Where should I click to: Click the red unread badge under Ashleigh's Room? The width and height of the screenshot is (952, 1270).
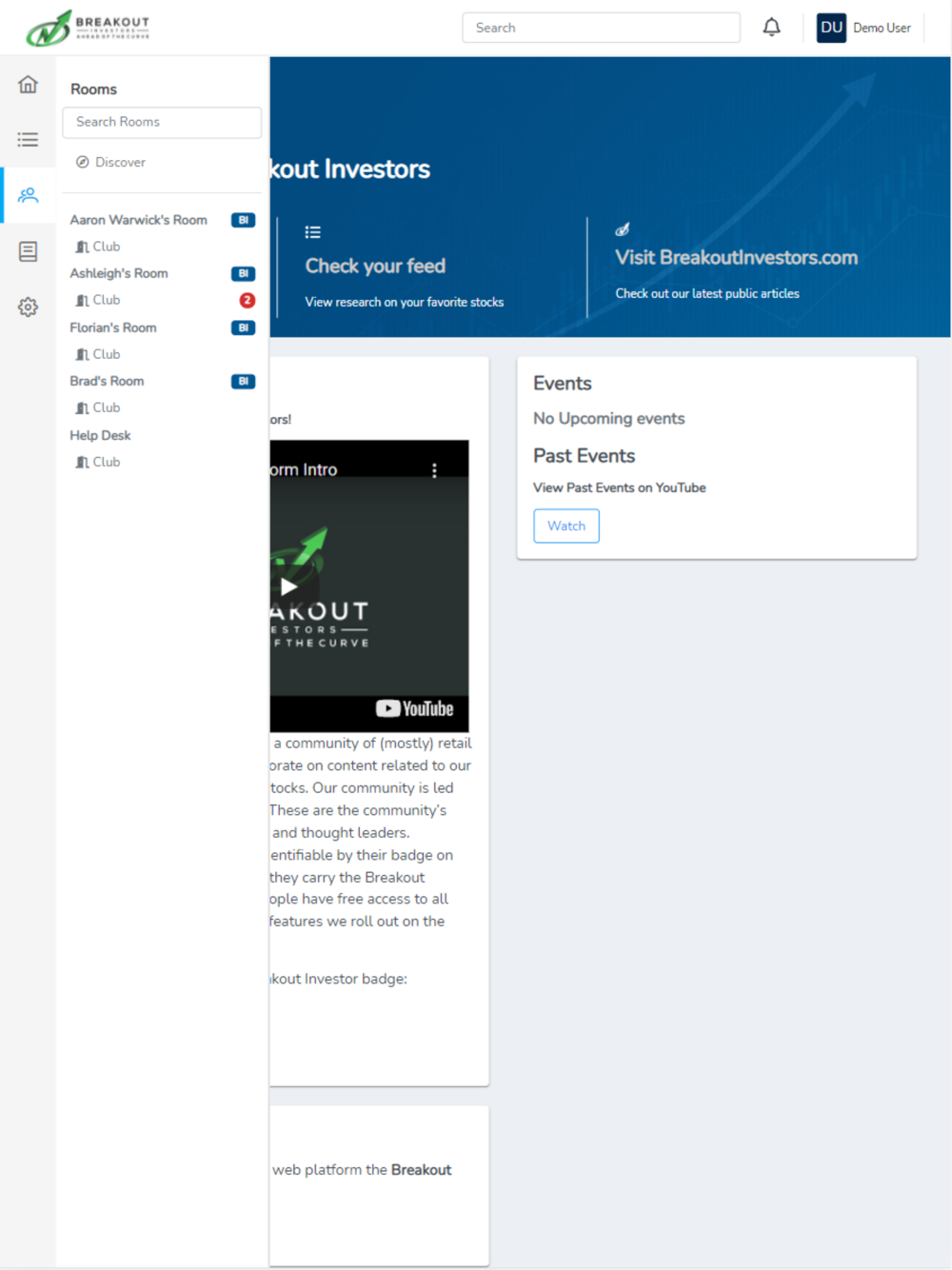coord(248,300)
